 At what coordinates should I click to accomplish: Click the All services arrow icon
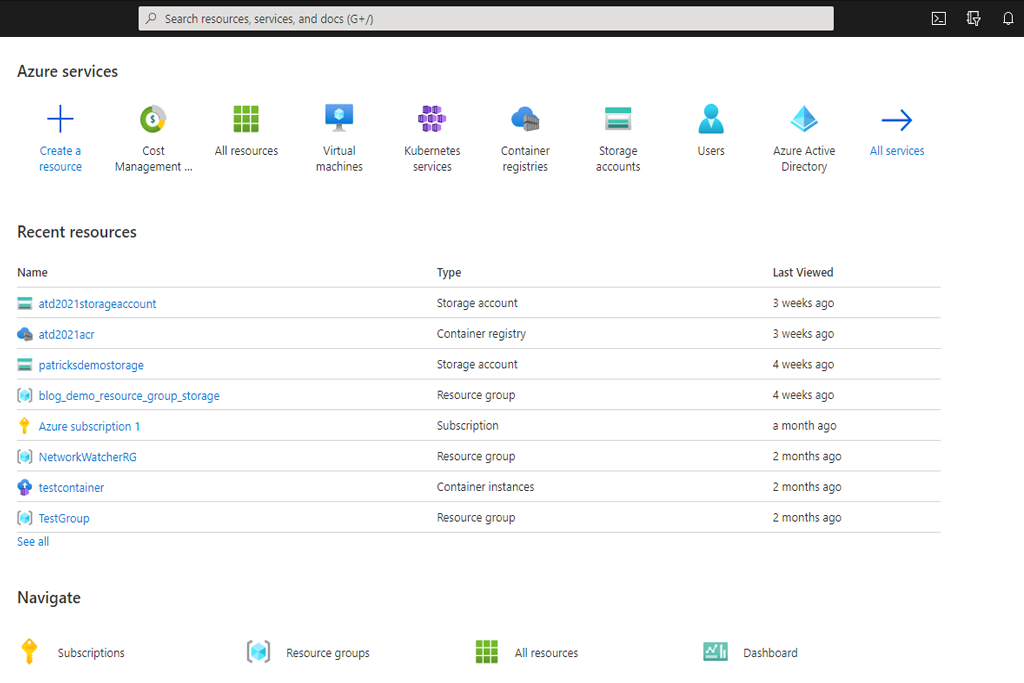pos(897,119)
